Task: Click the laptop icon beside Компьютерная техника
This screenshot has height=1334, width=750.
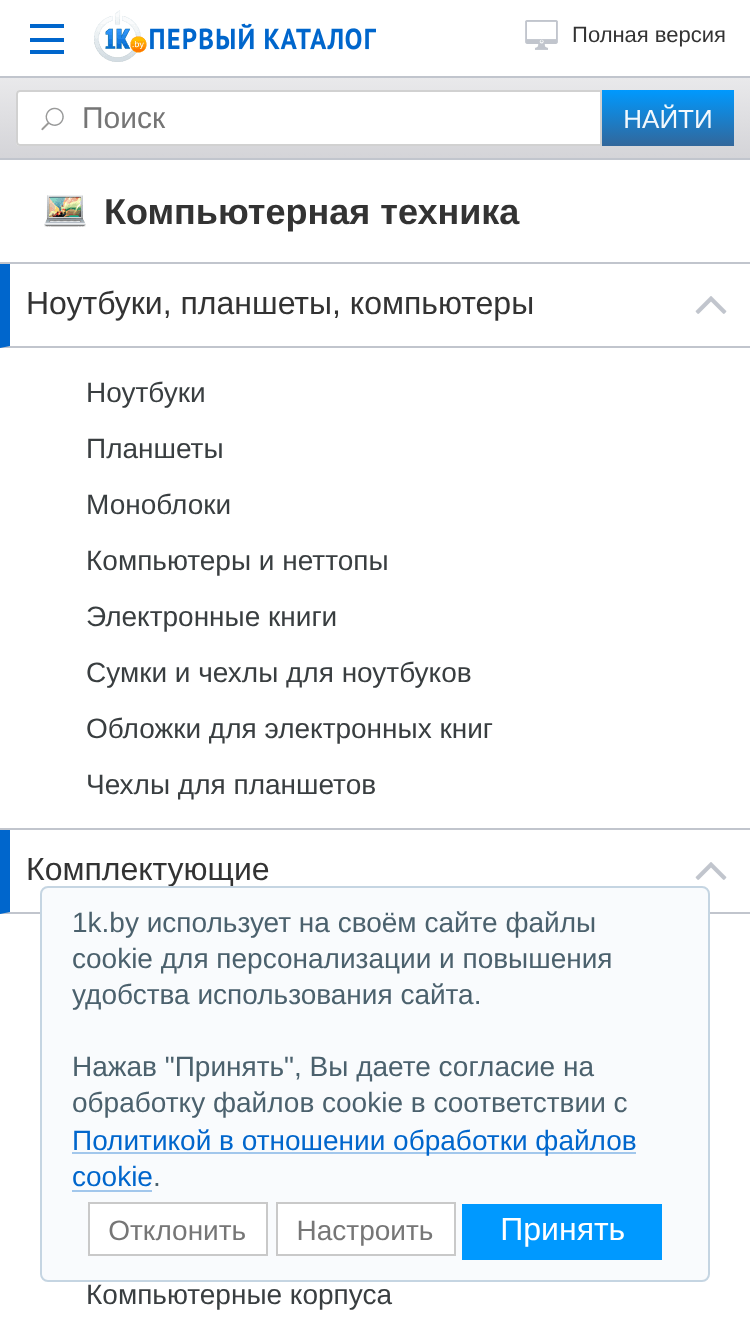Action: pyautogui.click(x=65, y=211)
